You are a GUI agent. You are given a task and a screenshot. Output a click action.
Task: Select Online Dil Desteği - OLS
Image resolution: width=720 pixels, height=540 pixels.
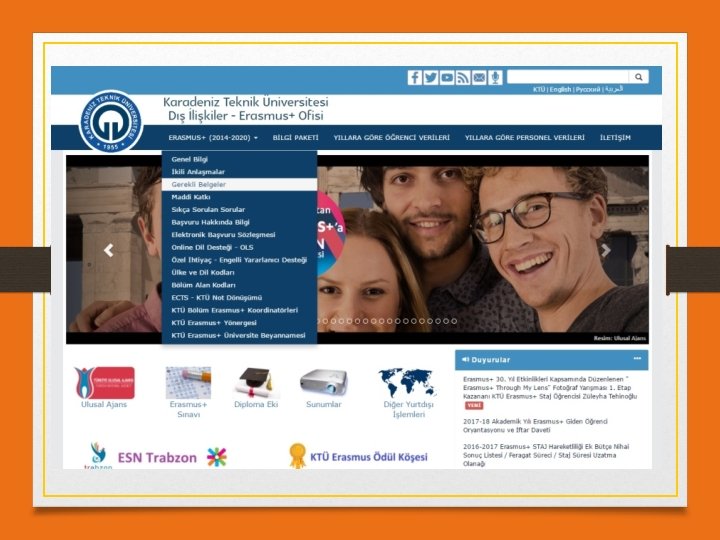[x=239, y=247]
